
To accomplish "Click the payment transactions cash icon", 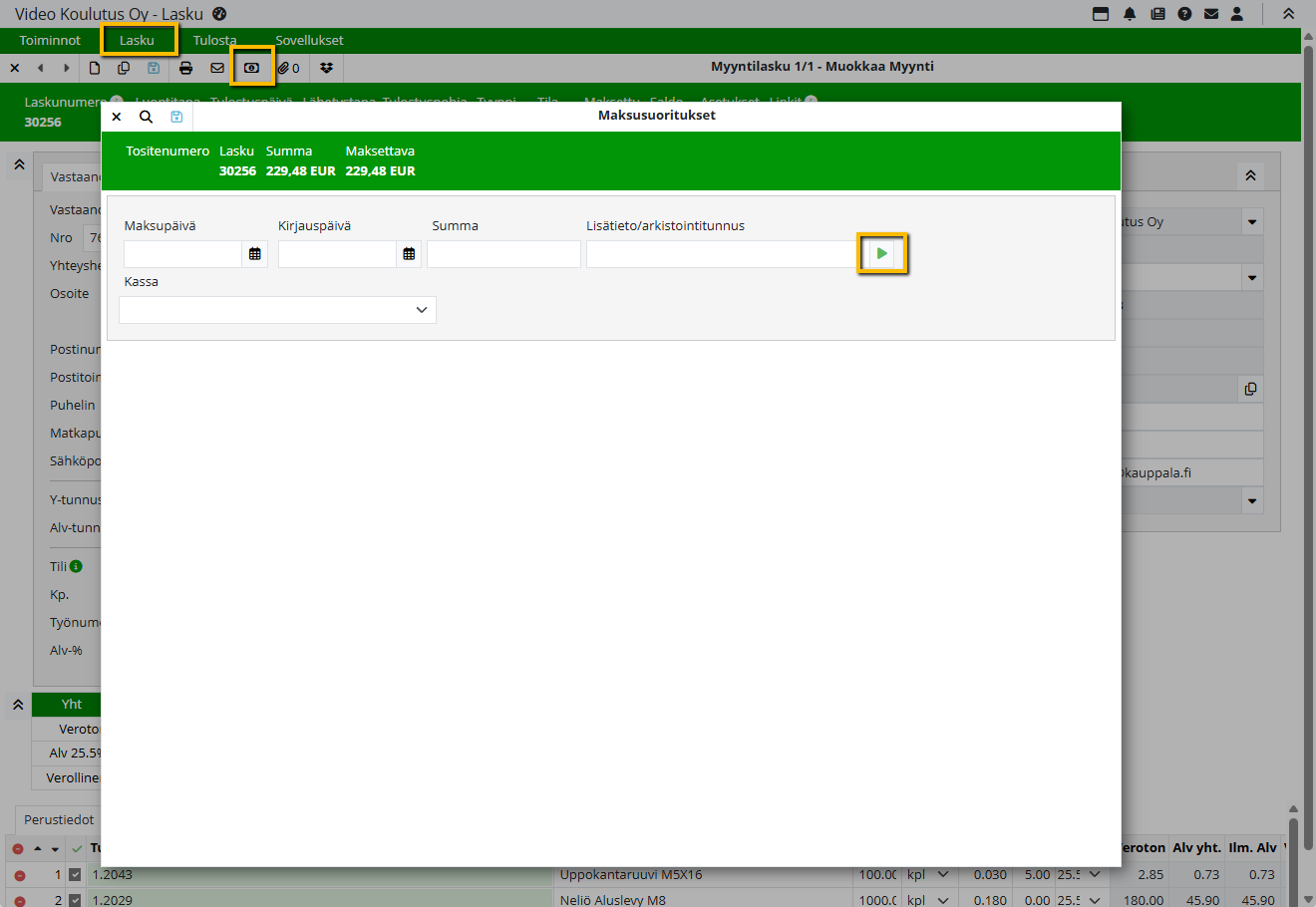I will click(x=251, y=68).
